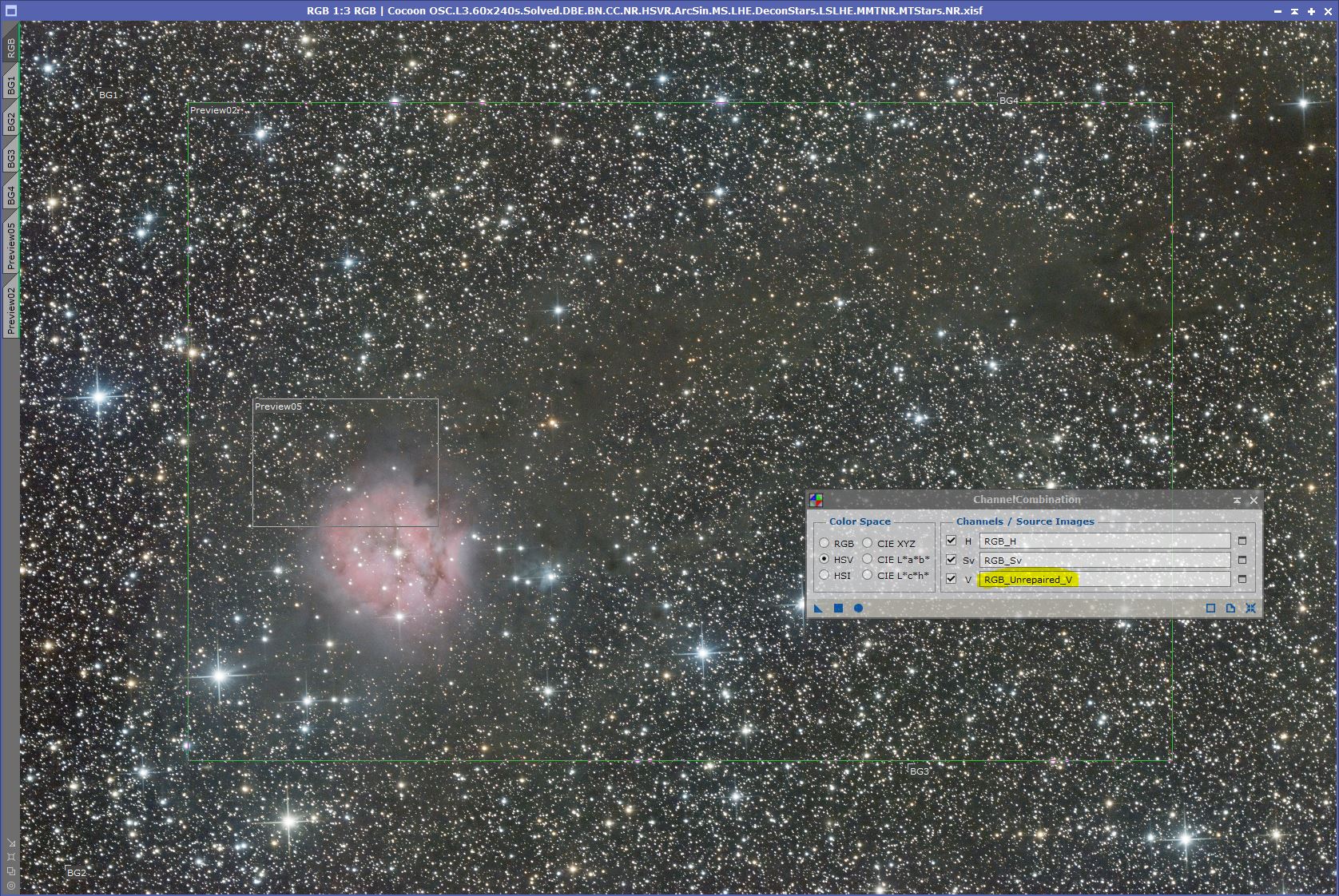Reset ChannelCombination parameters with the cross icon

(x=1250, y=609)
